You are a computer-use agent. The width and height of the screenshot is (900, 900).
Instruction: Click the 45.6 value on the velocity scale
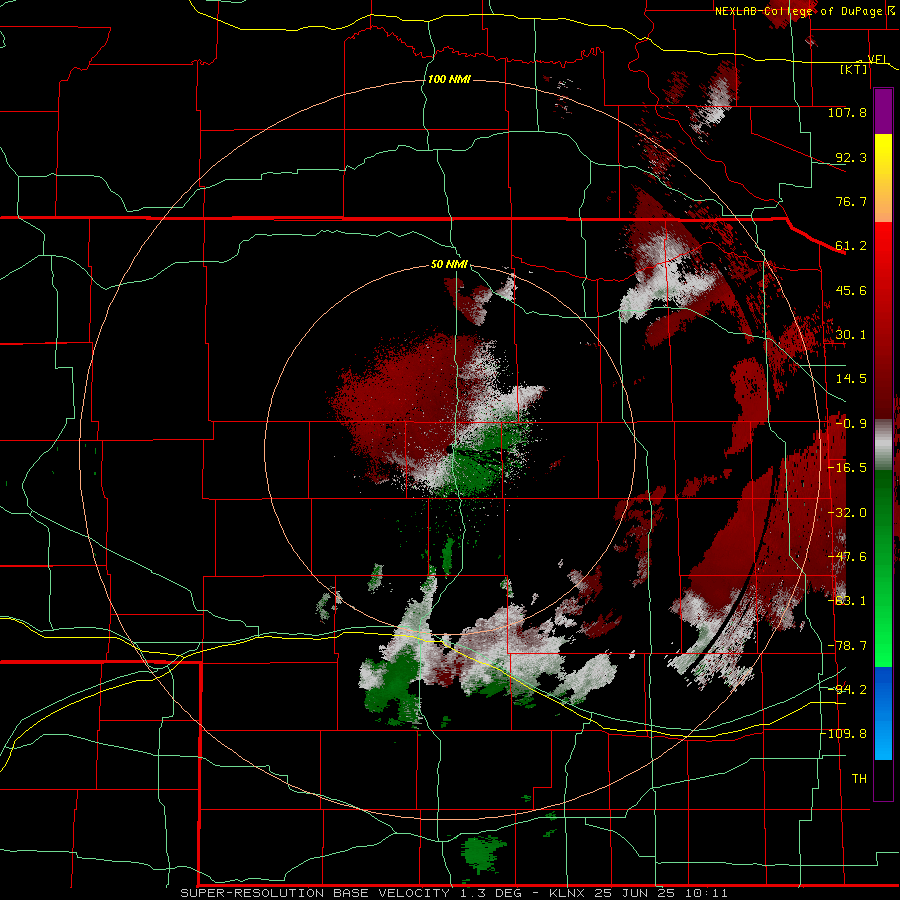[851, 290]
